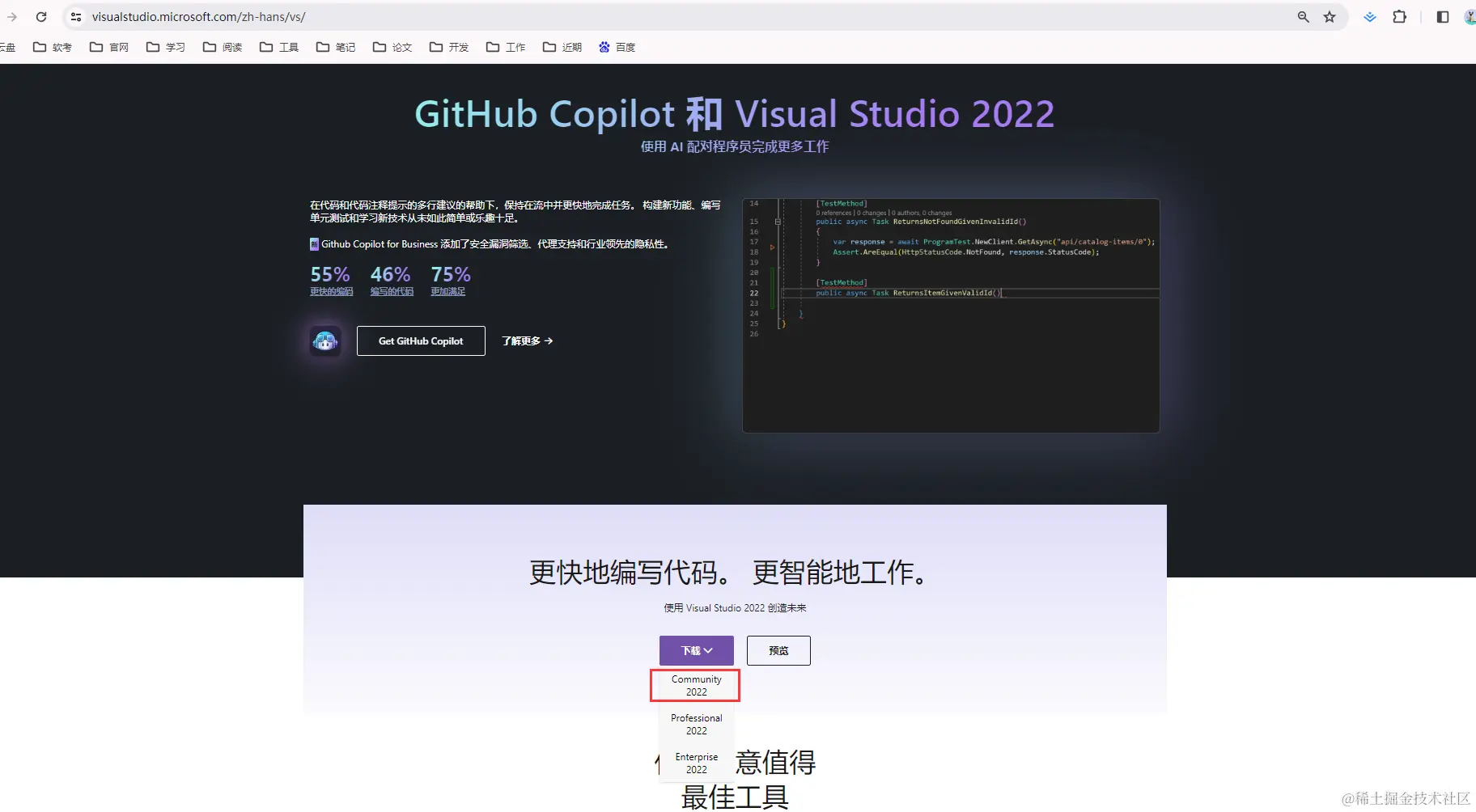Open the 阅读 bookmark folder
Viewport: 1476px width, 812px height.
tap(223, 47)
